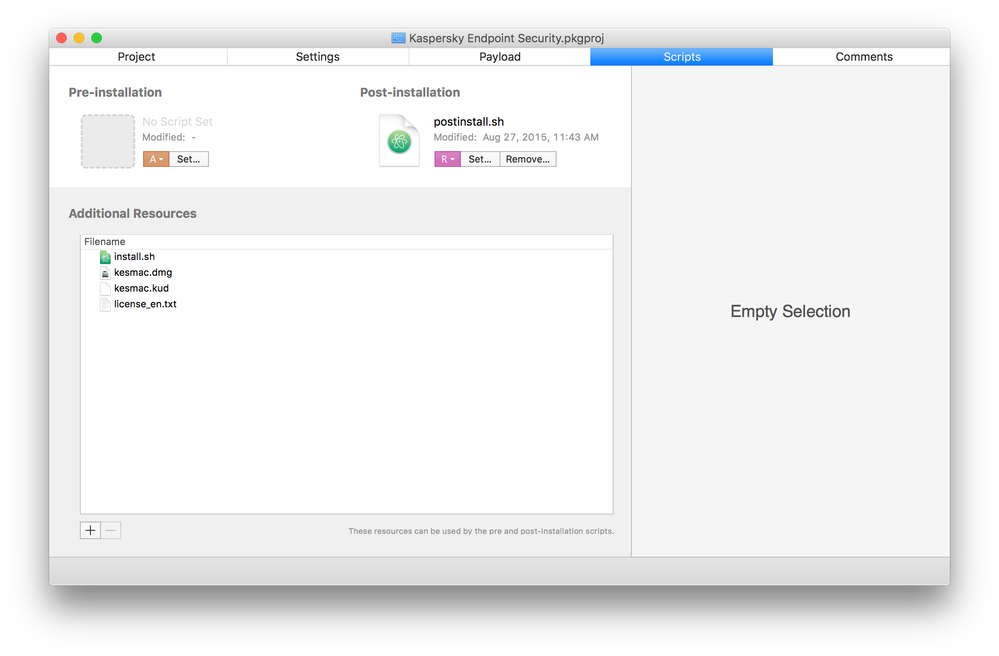The width and height of the screenshot is (999, 656).
Task: Click the kesmac.kud file icon
Action: tap(105, 289)
